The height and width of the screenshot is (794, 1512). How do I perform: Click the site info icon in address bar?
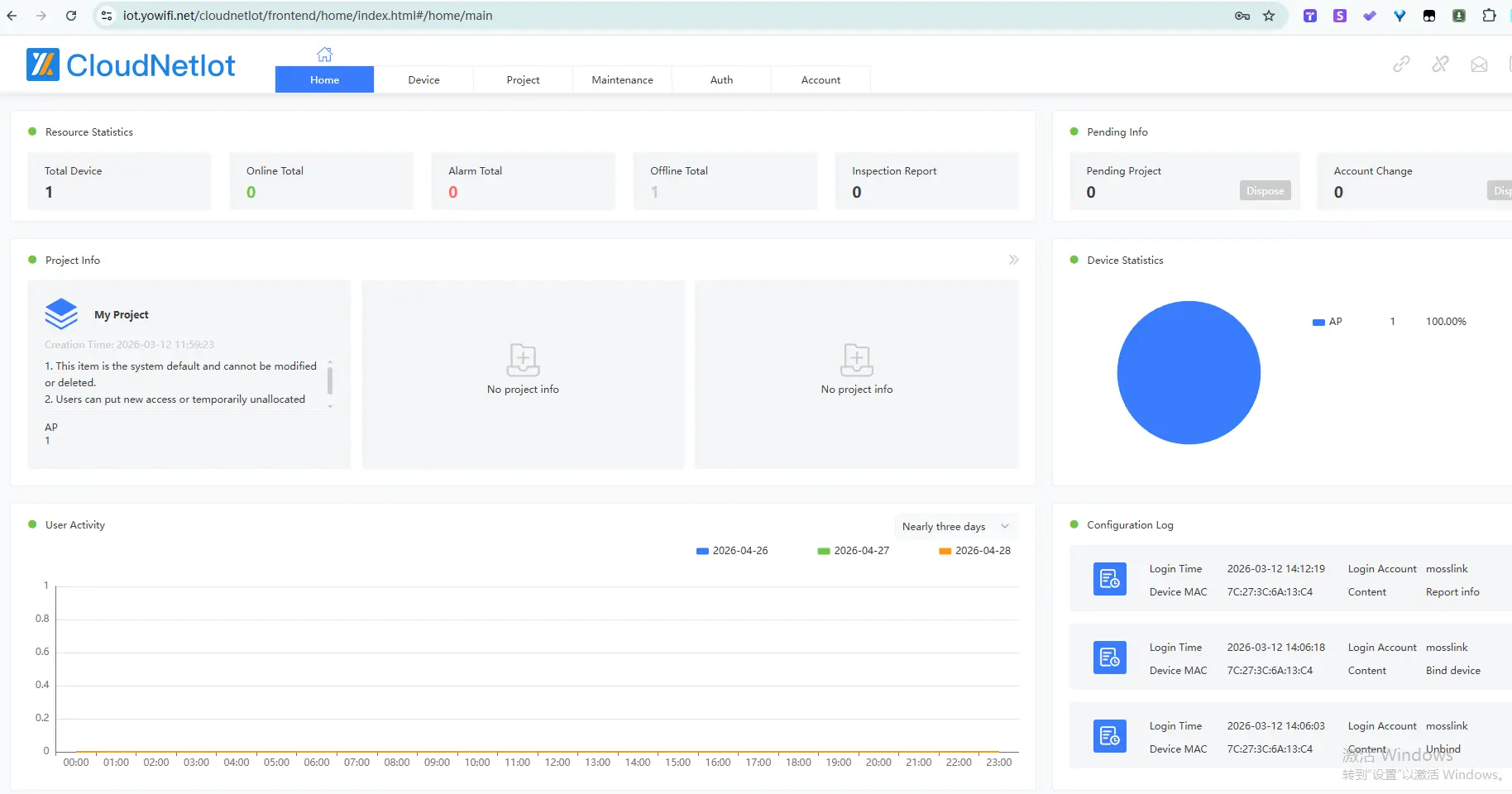pos(107,16)
